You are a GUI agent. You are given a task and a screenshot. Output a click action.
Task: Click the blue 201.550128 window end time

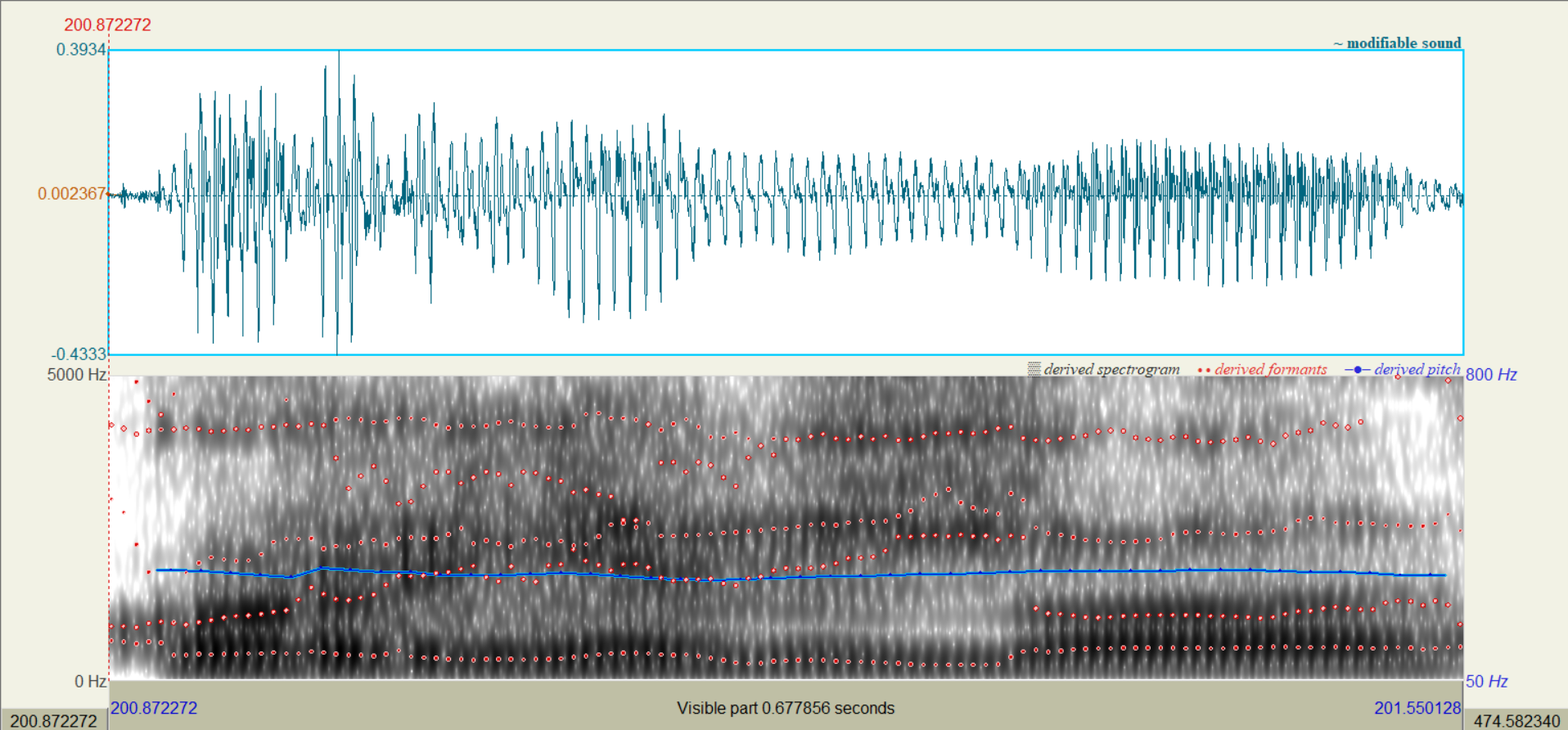1417,708
